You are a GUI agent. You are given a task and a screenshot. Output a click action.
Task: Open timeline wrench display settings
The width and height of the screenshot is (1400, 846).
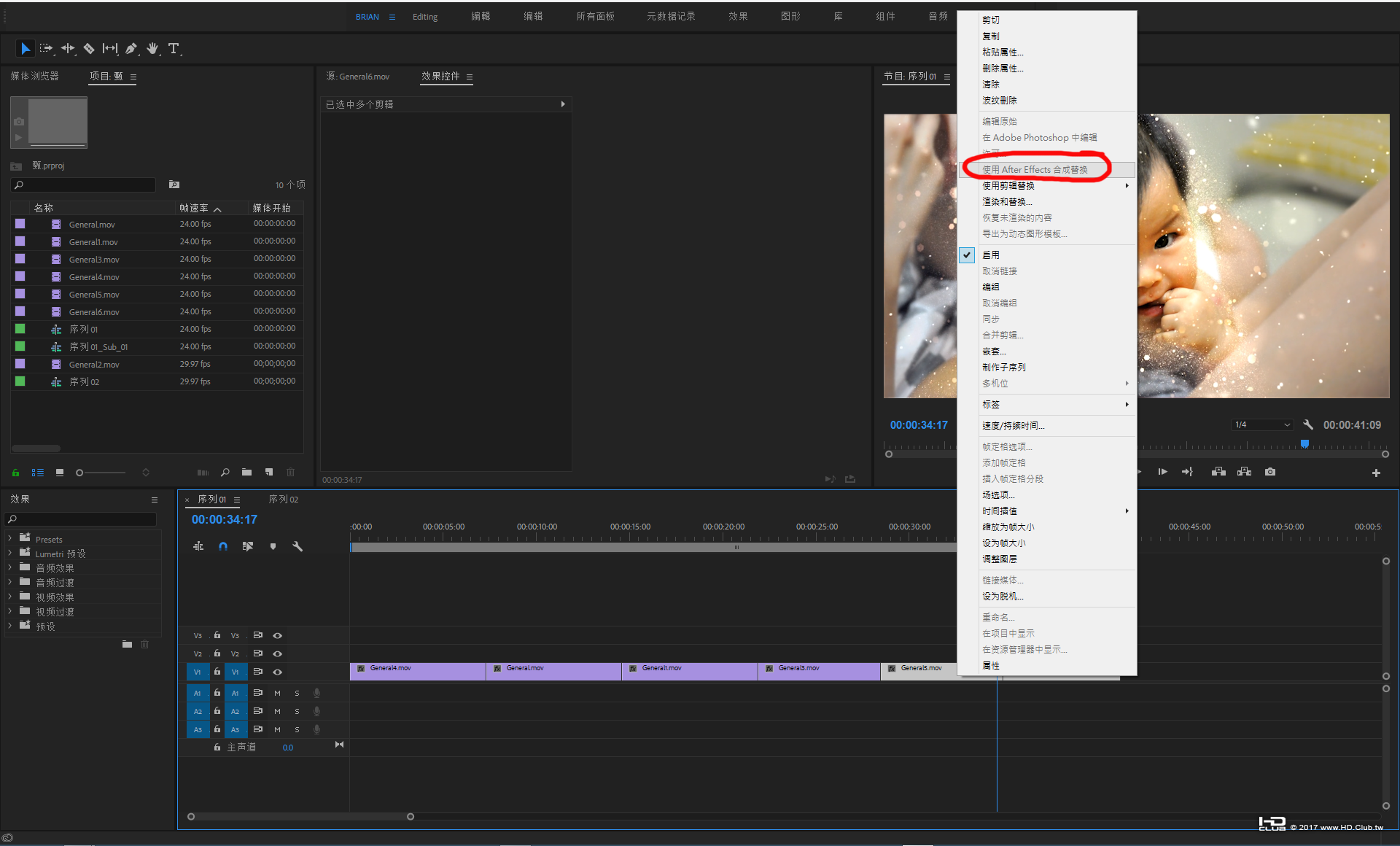(297, 546)
